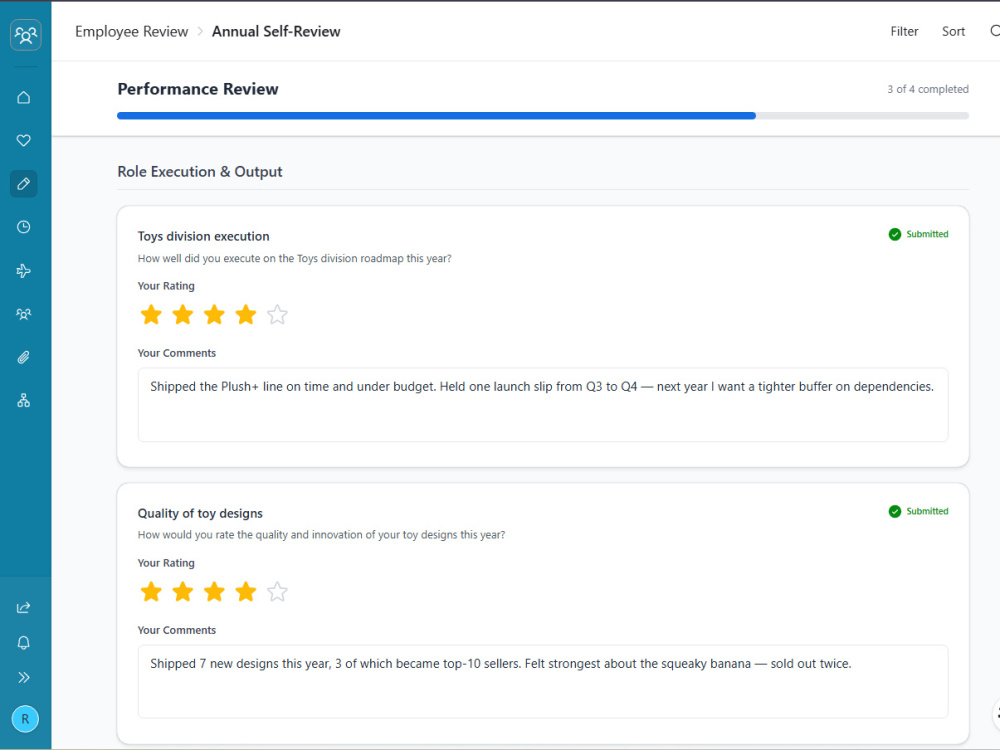The width and height of the screenshot is (1000, 750).
Task: Click the Toys division execution comments box
Action: pos(543,405)
